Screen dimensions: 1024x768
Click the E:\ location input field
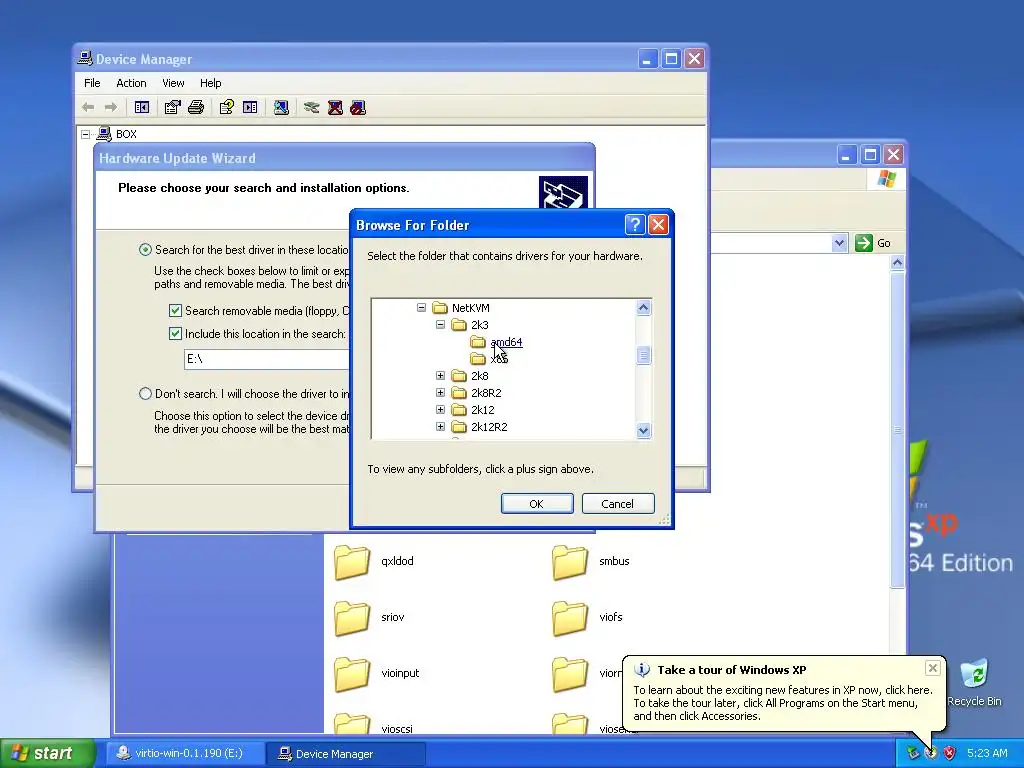click(266, 359)
